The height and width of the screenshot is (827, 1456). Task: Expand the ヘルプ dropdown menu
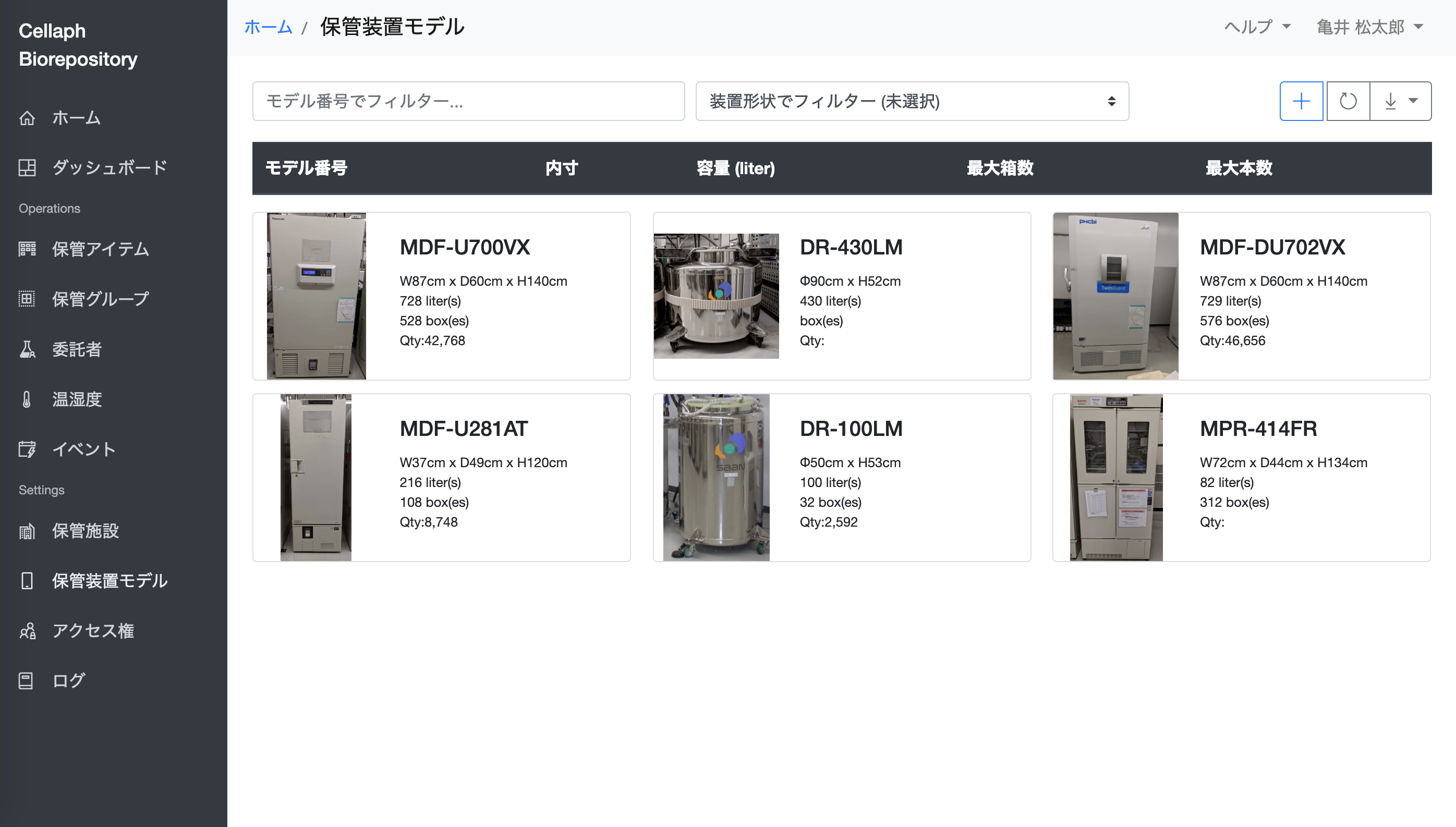click(x=1257, y=27)
